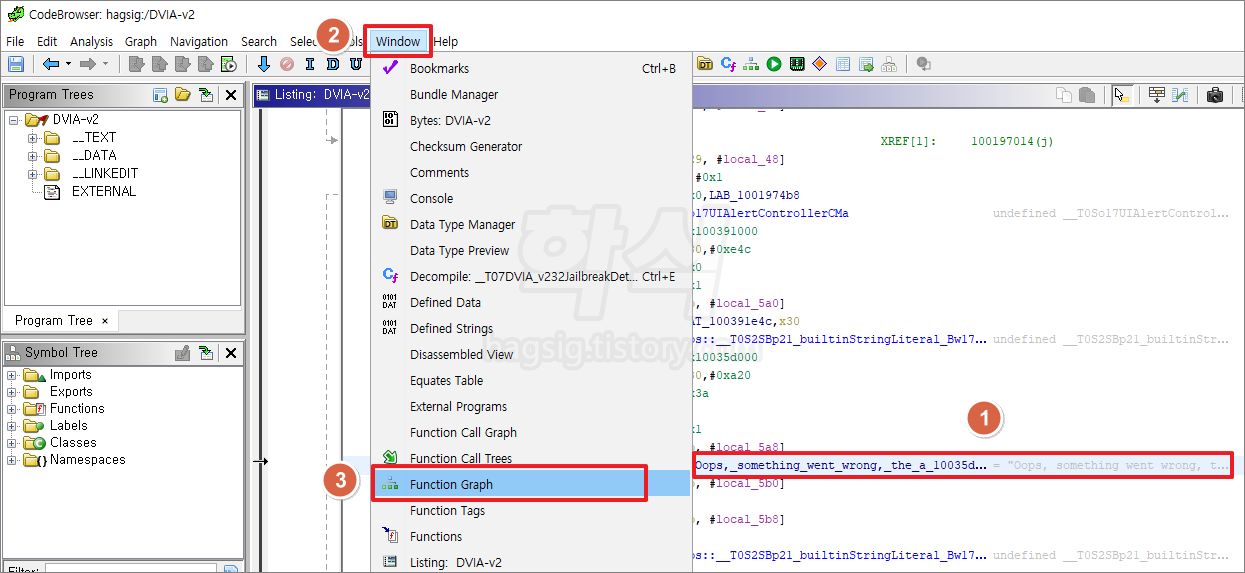Screen dimensions: 1245x573
Task: Close the Program Tree tab
Action: pyautogui.click(x=105, y=321)
